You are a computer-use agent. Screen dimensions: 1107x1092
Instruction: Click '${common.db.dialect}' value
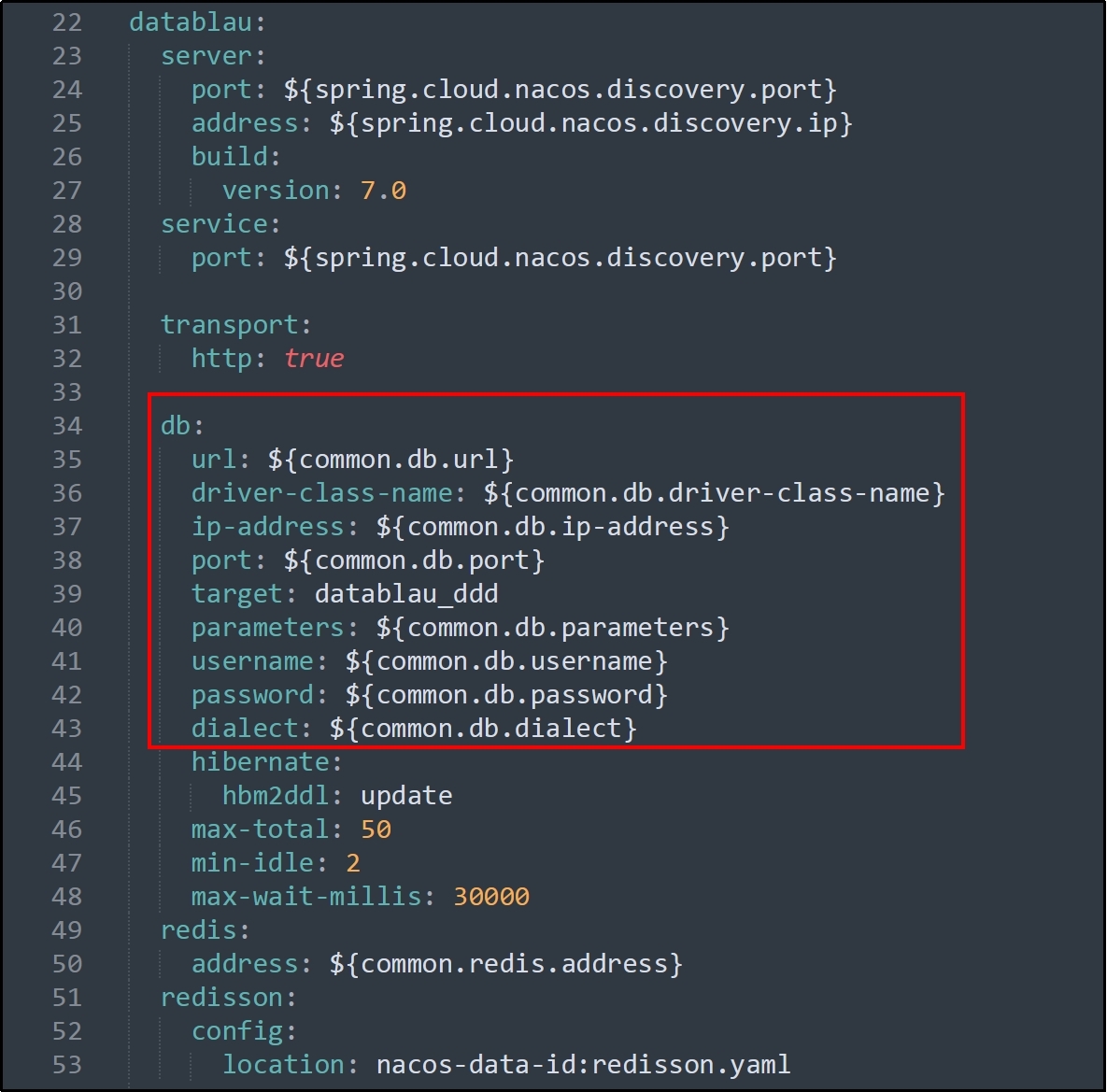(483, 730)
